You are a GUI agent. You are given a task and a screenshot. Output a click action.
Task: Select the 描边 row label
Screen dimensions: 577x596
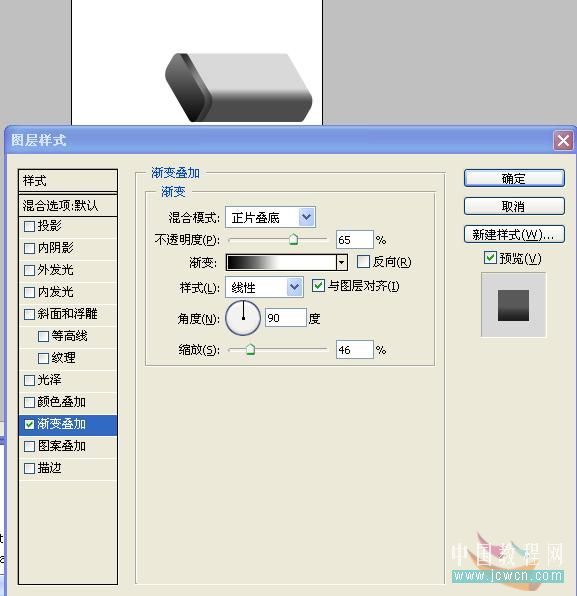point(49,468)
